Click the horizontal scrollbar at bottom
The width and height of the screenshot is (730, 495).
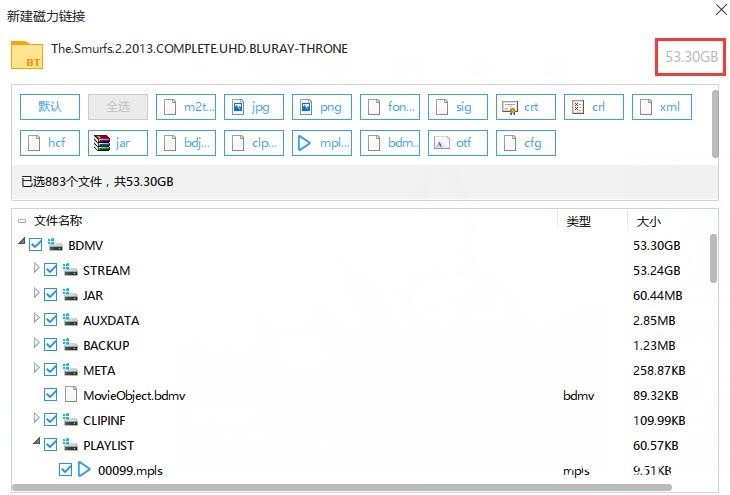point(341,488)
